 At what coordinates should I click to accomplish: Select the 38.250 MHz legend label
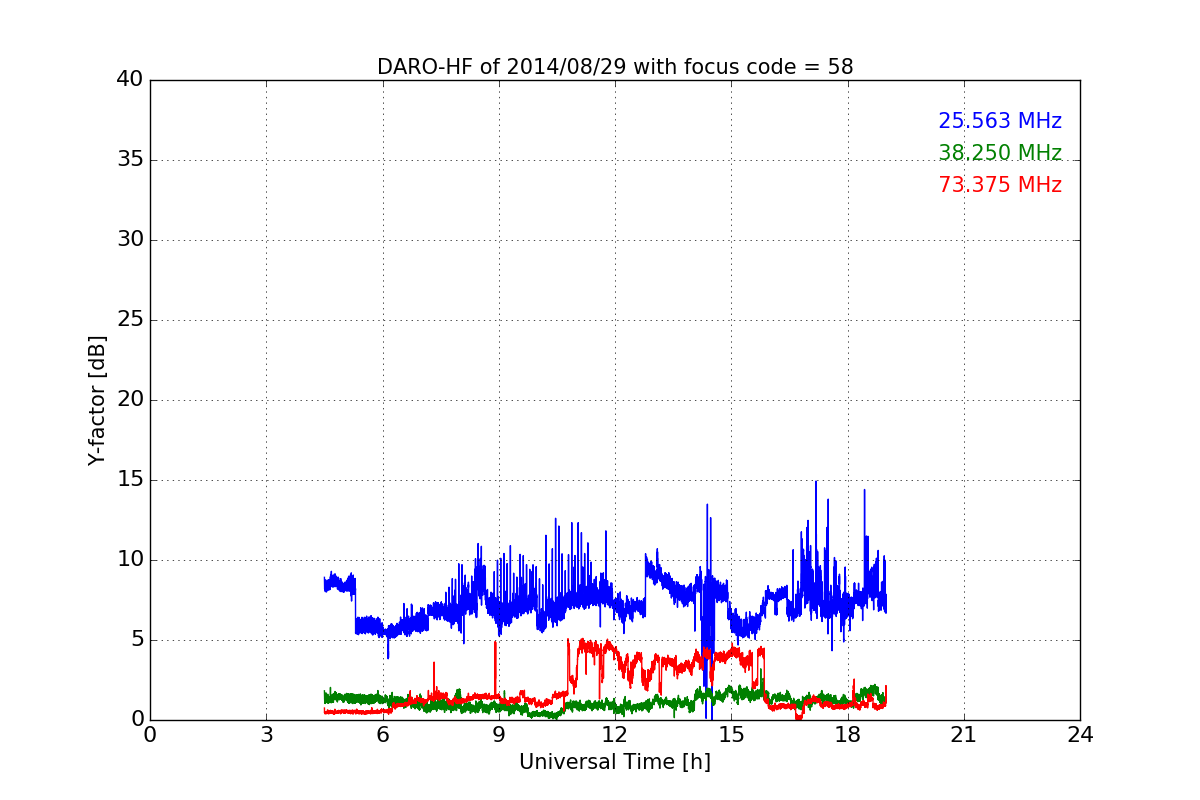tap(1000, 153)
